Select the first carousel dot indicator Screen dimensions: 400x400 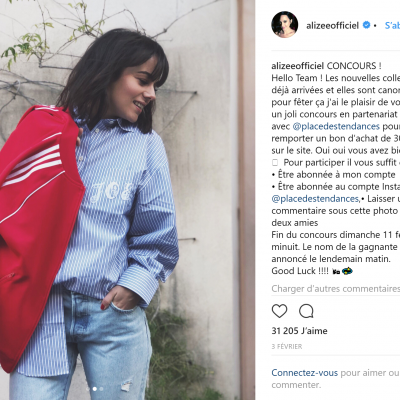(x=88, y=389)
